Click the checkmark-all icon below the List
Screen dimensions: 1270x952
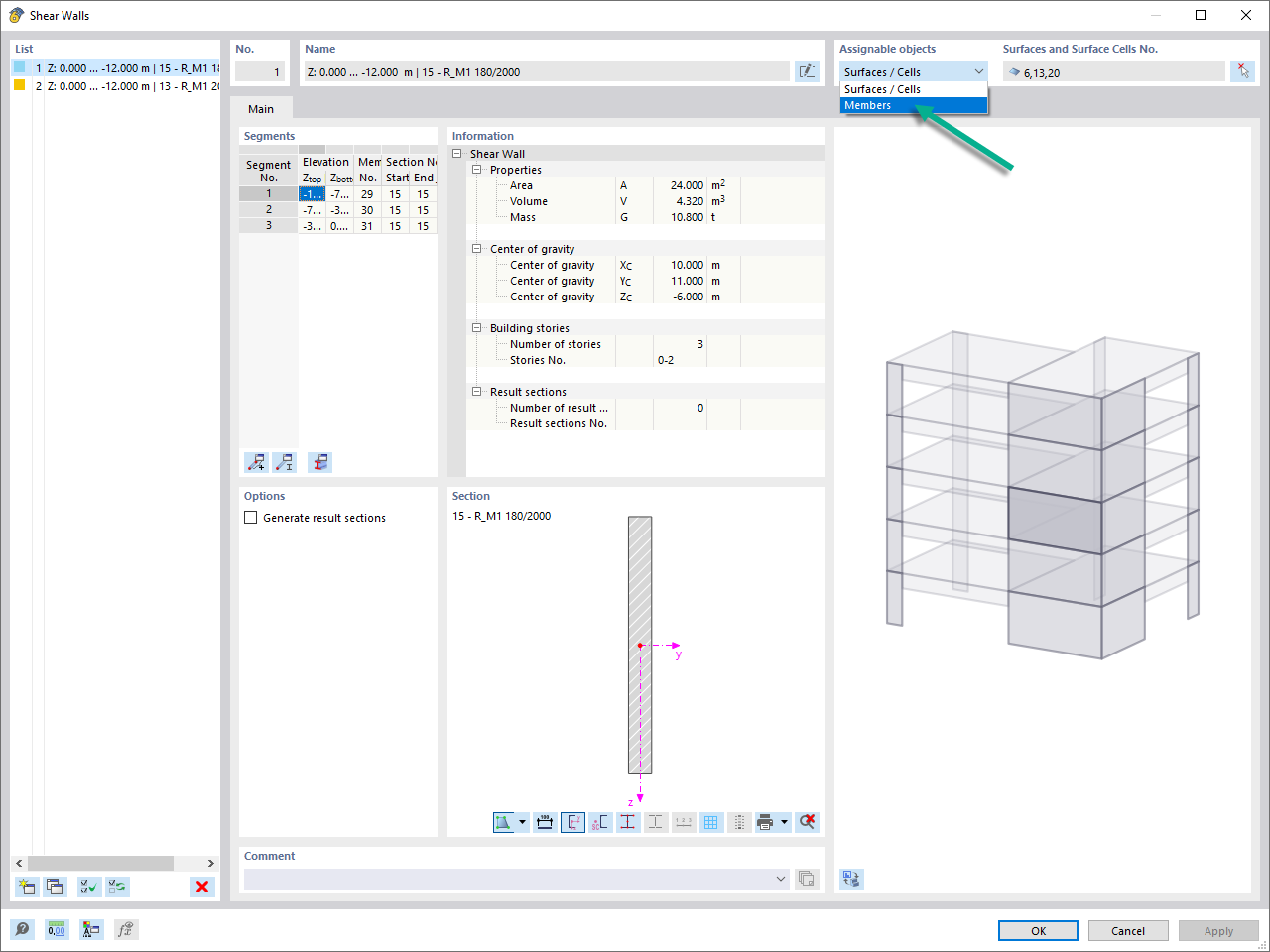tap(88, 887)
